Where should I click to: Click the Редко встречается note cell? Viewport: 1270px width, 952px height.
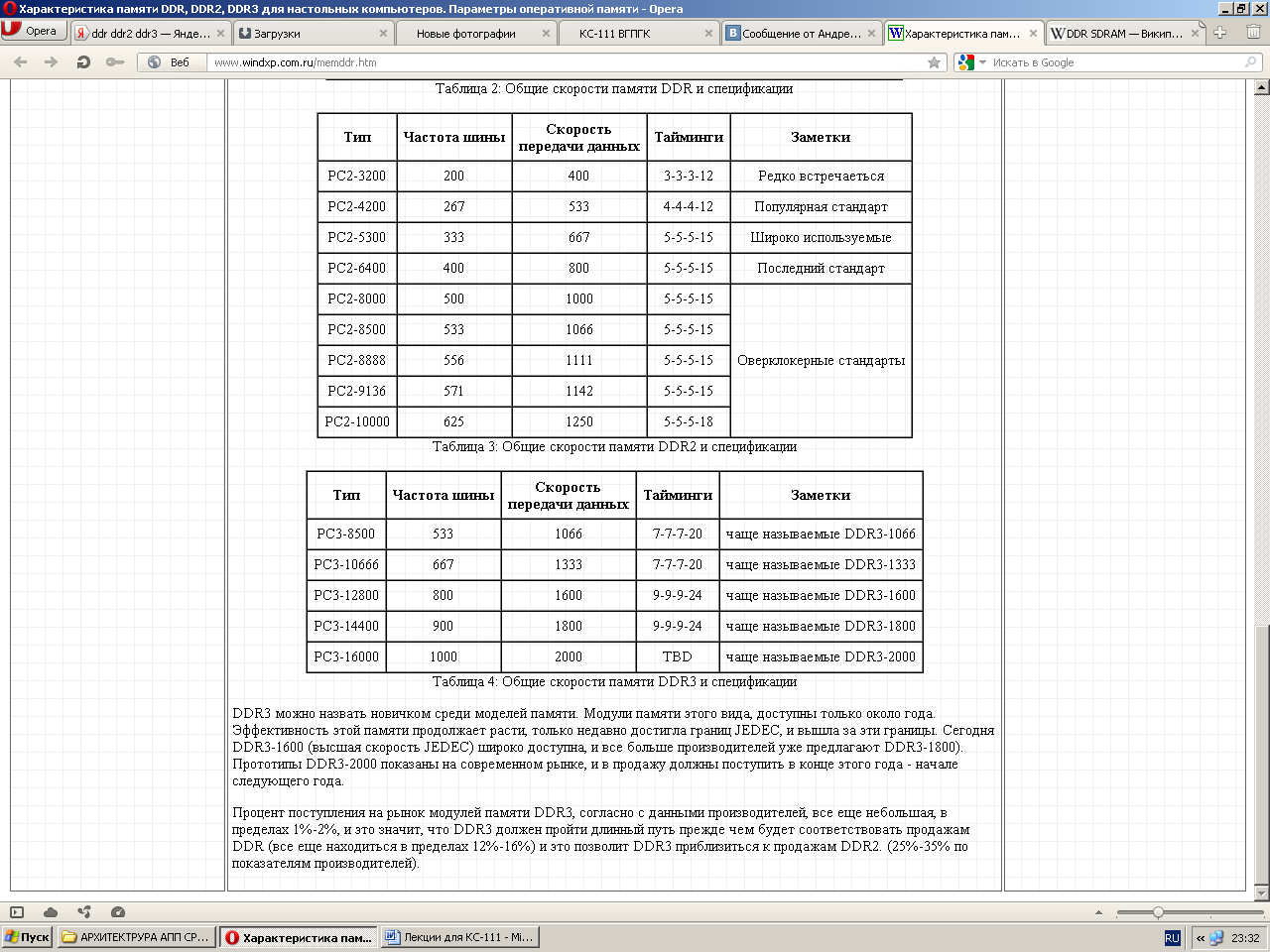[x=821, y=176]
